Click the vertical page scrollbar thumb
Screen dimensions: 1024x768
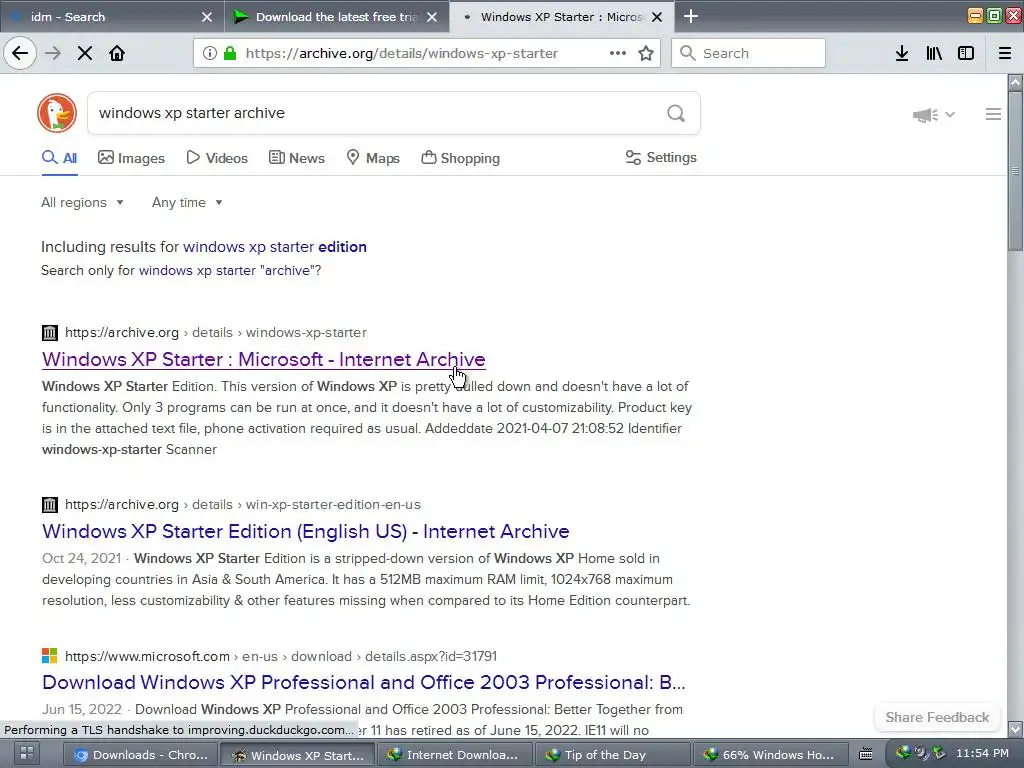[x=1015, y=170]
